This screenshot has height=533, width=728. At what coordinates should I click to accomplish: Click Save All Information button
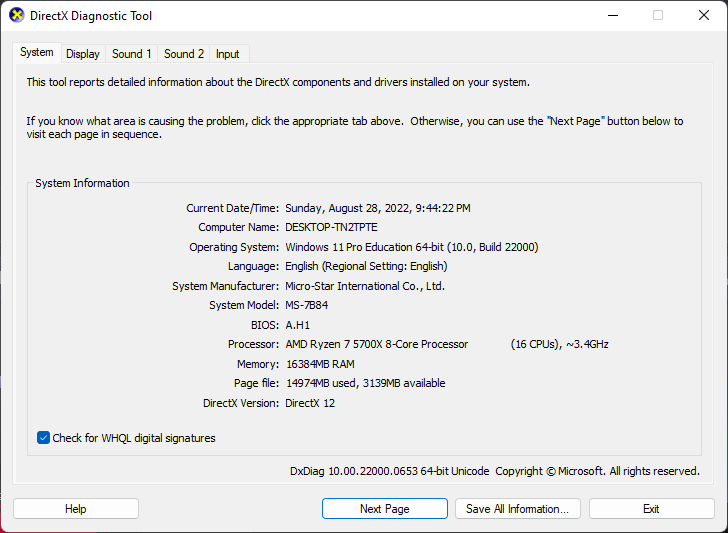tap(517, 509)
